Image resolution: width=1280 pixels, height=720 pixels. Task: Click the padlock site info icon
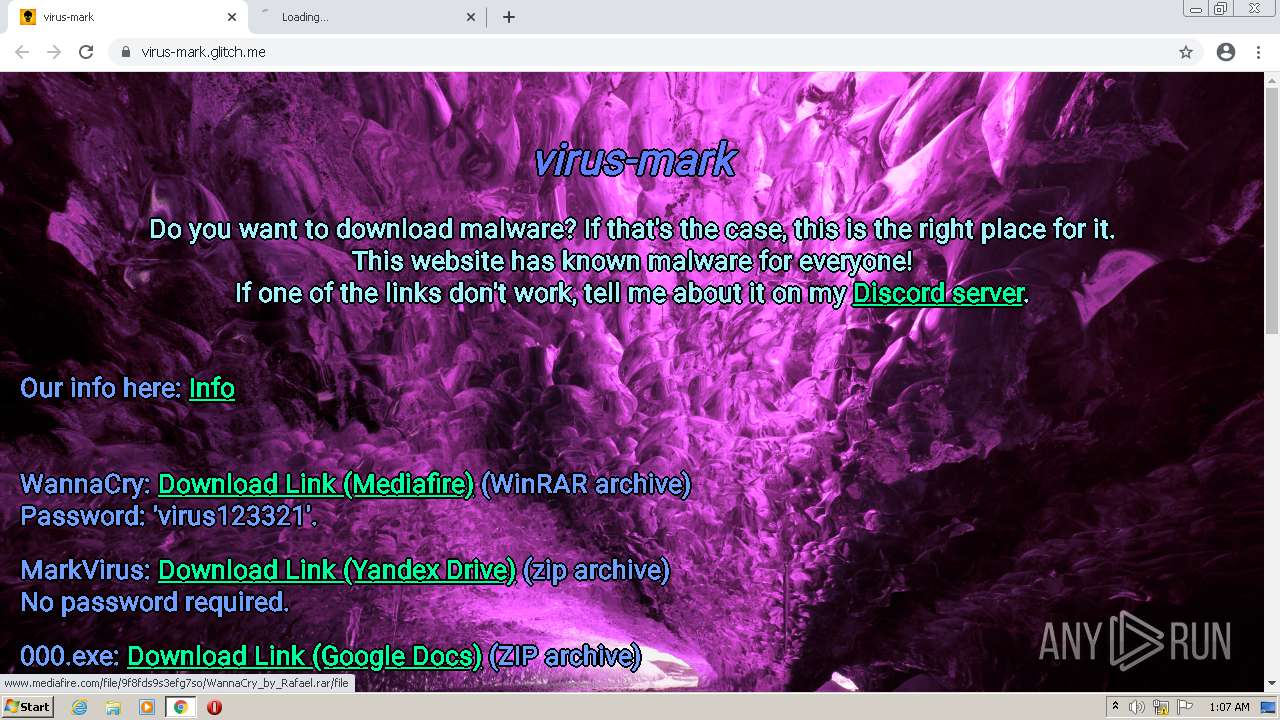(x=125, y=52)
